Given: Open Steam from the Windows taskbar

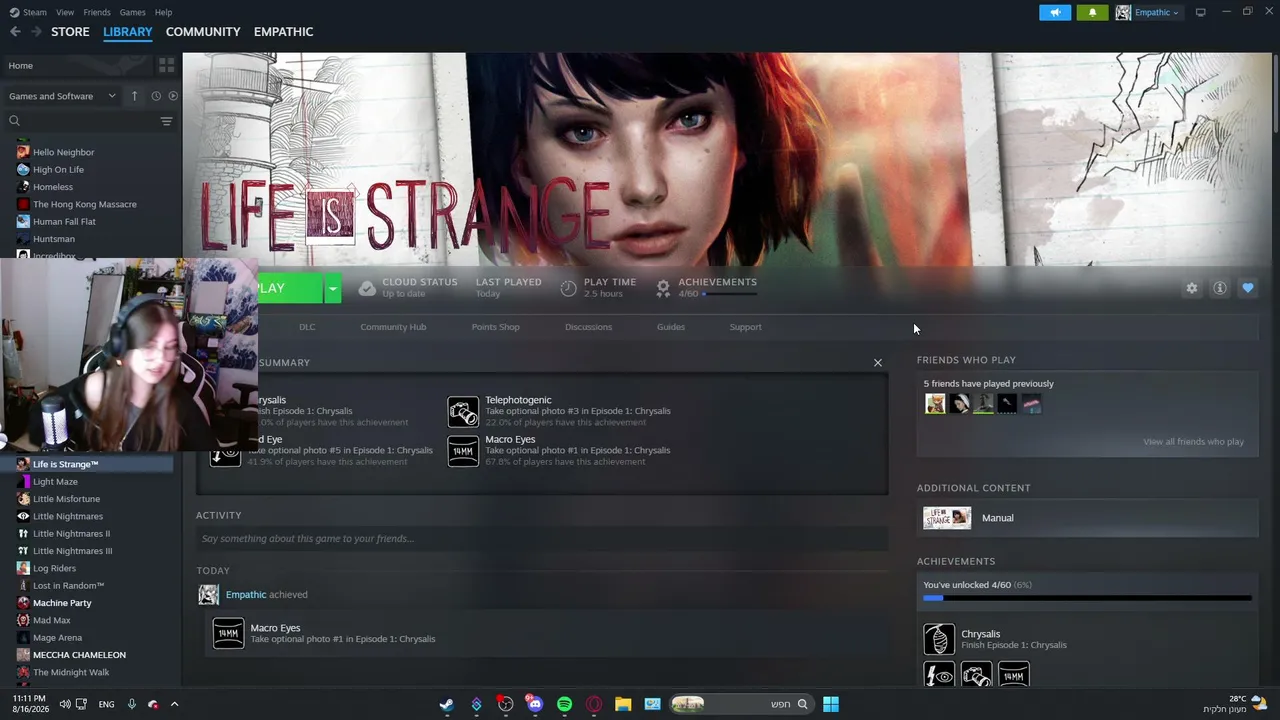Looking at the screenshot, I should [x=446, y=704].
